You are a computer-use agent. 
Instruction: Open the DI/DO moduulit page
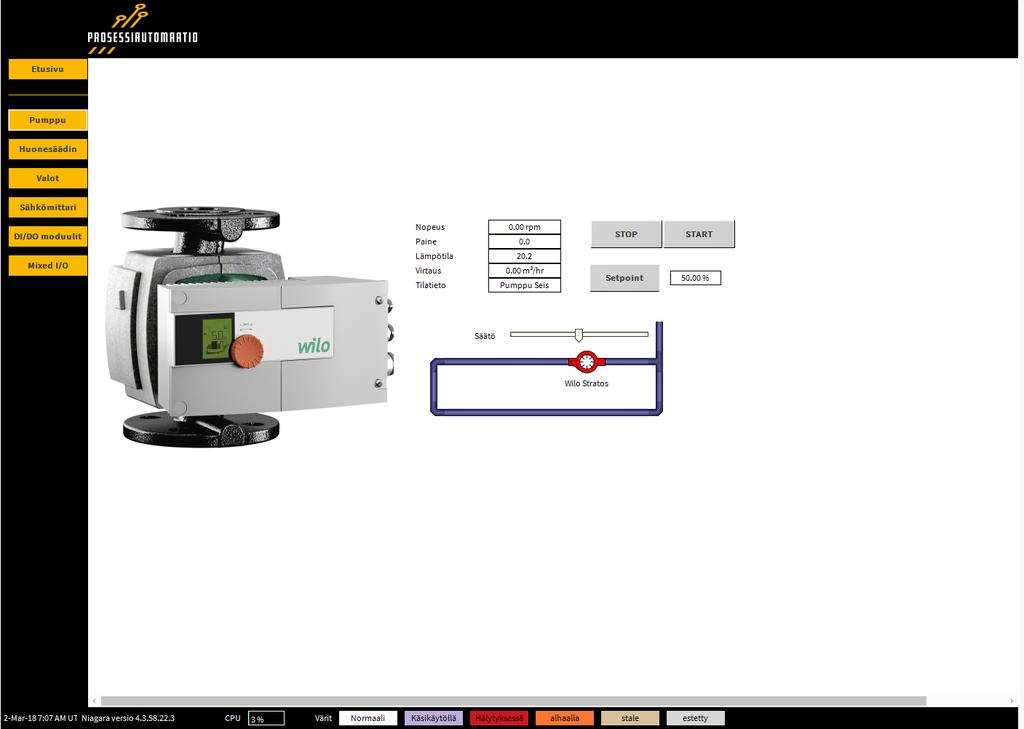(x=48, y=236)
